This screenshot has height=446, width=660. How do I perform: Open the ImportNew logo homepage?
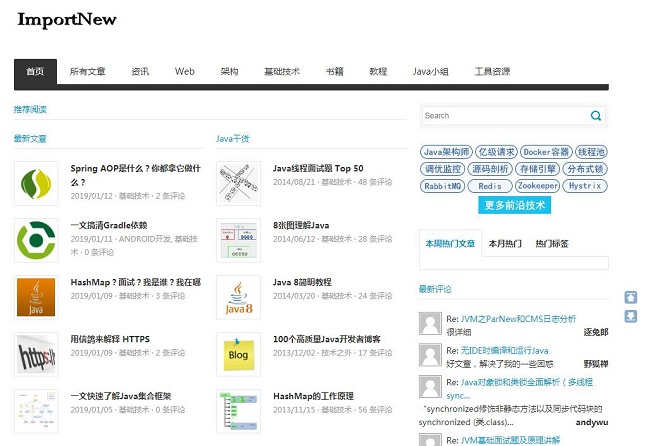coord(67,20)
